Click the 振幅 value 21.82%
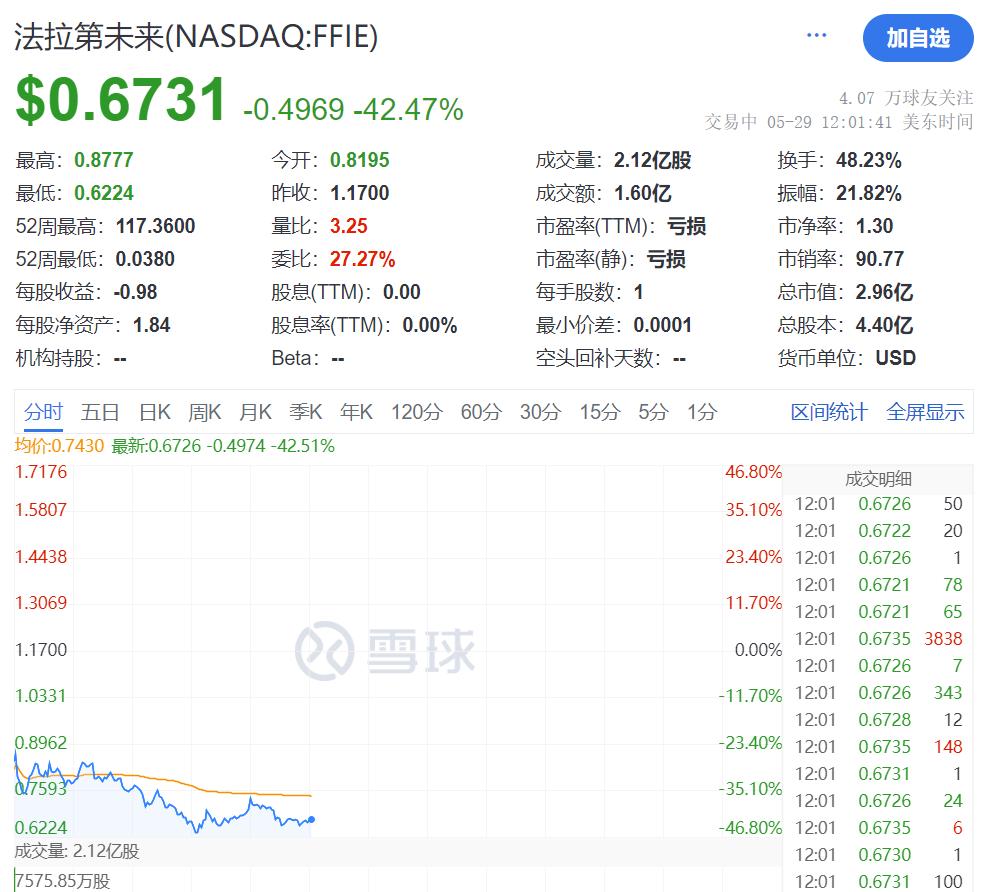 pos(869,193)
